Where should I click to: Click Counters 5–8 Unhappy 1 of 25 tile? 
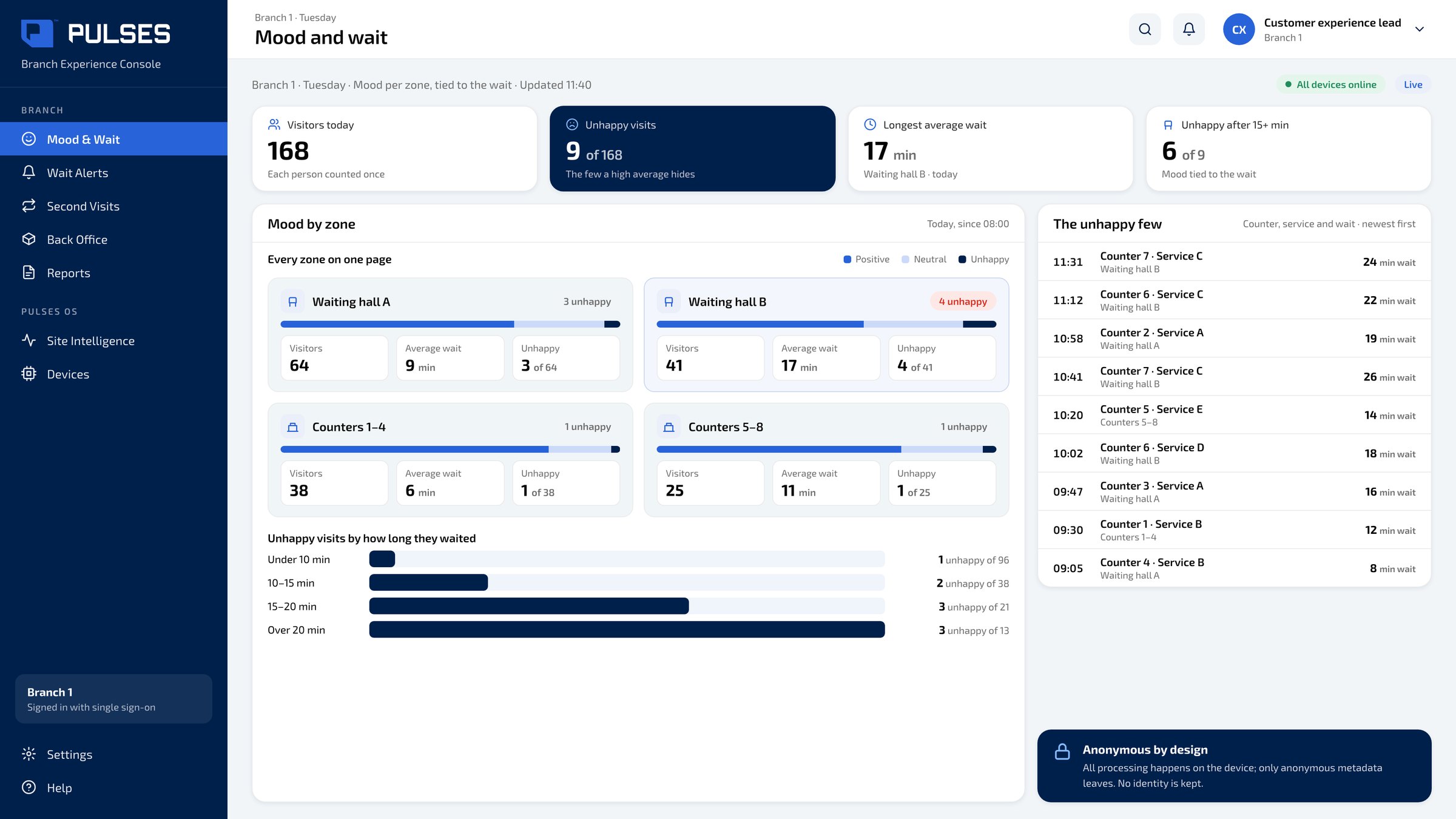[x=942, y=483]
